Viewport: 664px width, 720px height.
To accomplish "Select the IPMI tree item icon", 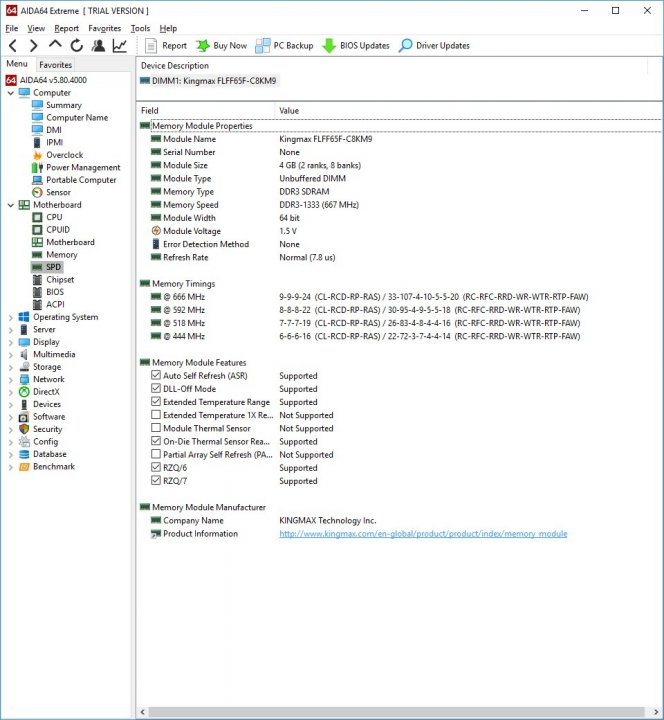I will coord(37,142).
